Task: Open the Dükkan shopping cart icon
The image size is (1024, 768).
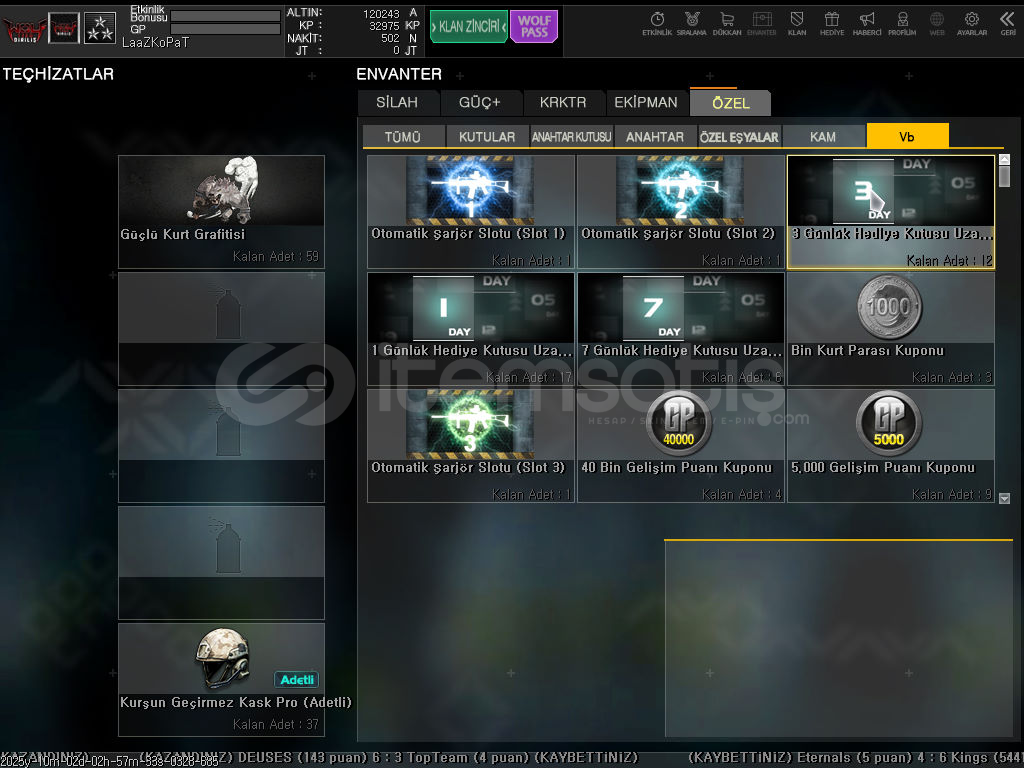Action: click(727, 24)
